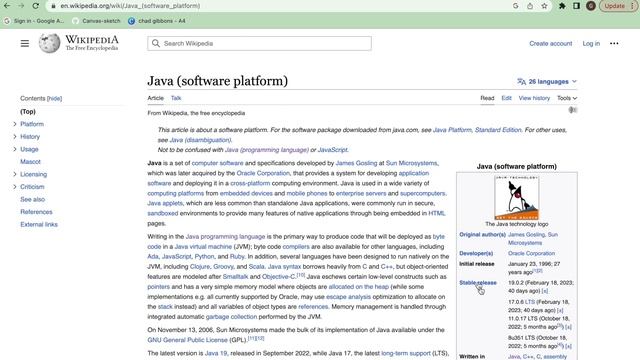Open the Java Platform, Standard Edition link
The width and height of the screenshot is (640, 360).
coord(477,130)
